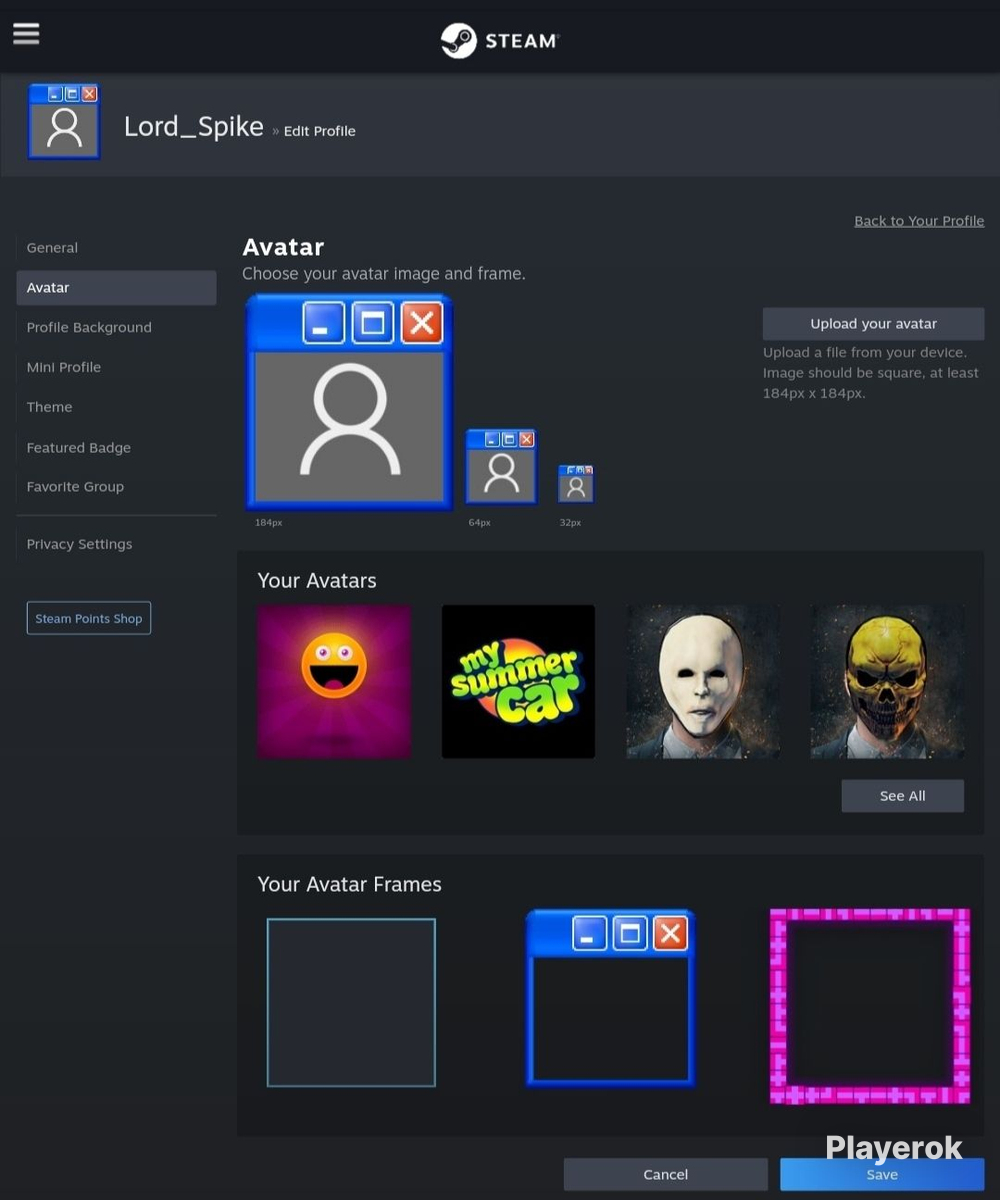Select the smiley face avatar
This screenshot has height=1200, width=1000.
click(x=334, y=681)
